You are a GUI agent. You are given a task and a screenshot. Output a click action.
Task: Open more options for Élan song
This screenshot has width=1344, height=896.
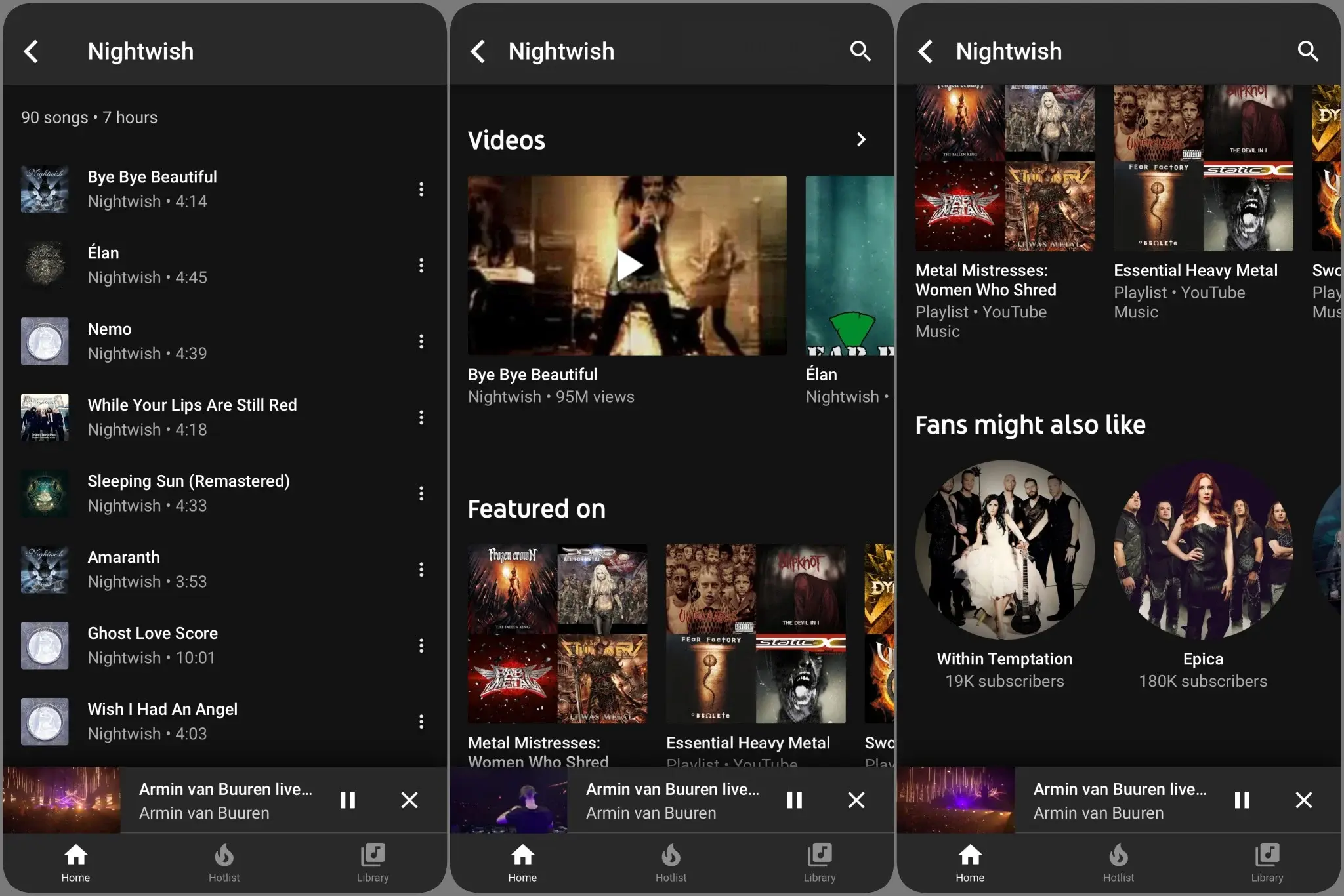tap(421, 266)
